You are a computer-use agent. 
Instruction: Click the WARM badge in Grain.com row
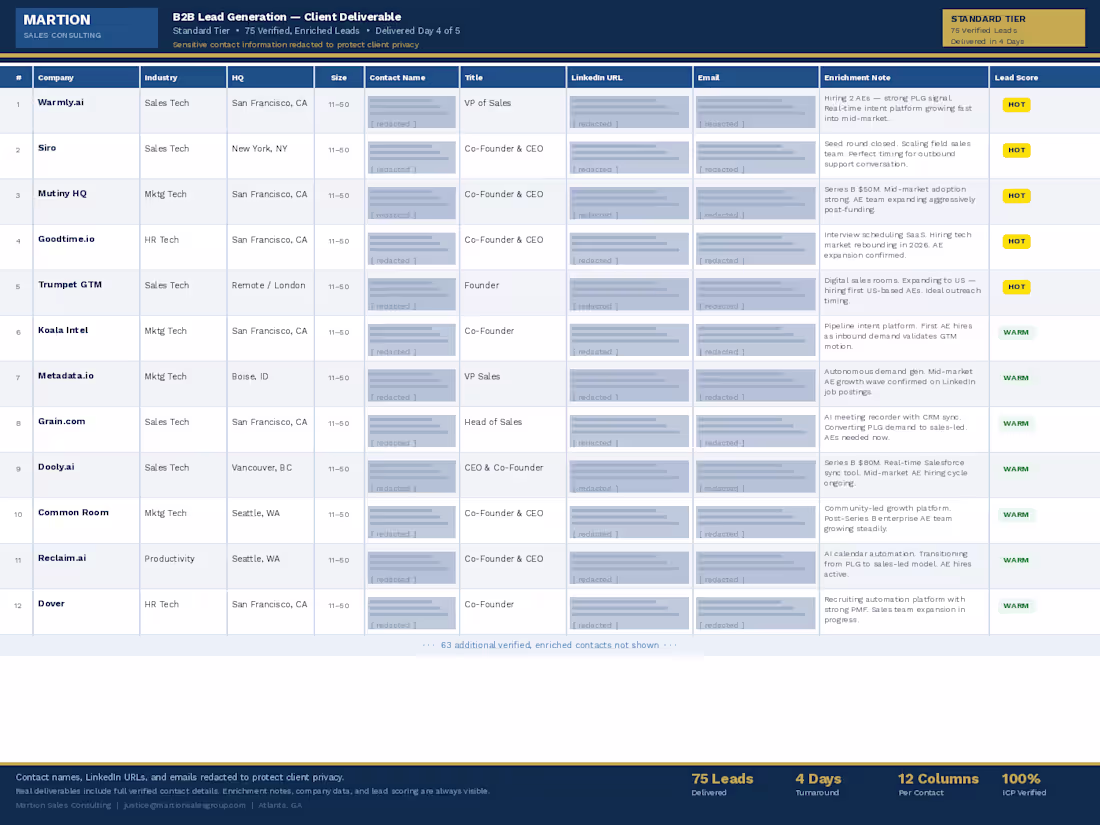click(1016, 424)
